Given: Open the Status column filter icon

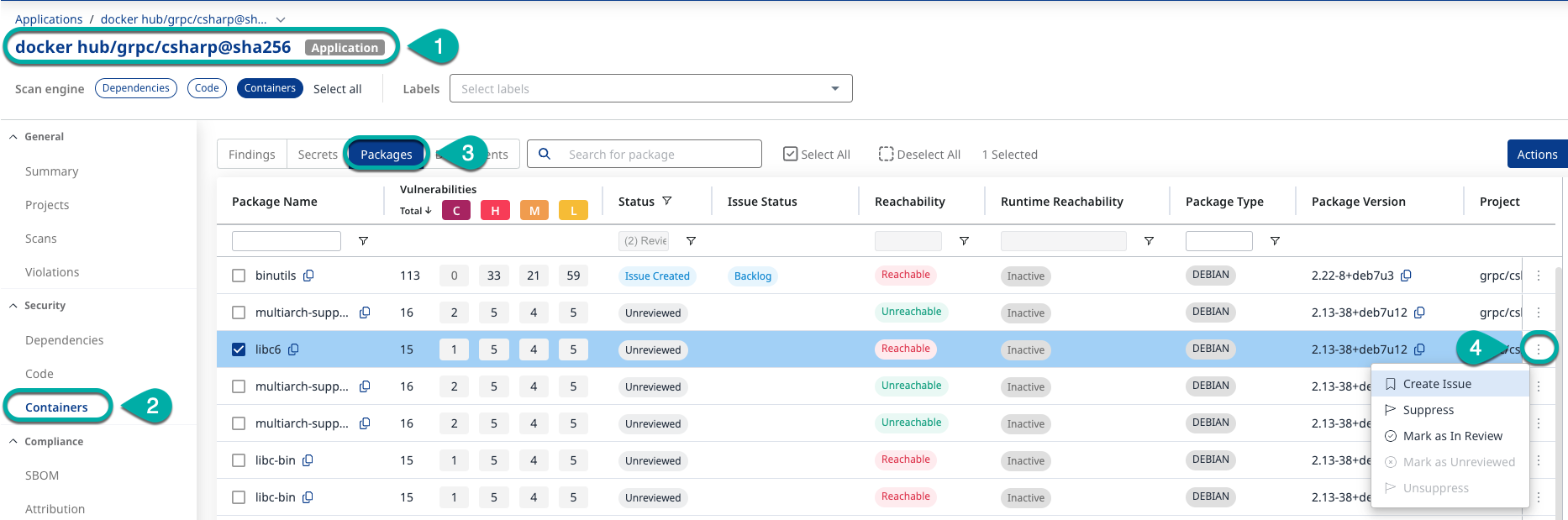Looking at the screenshot, I should tap(667, 202).
